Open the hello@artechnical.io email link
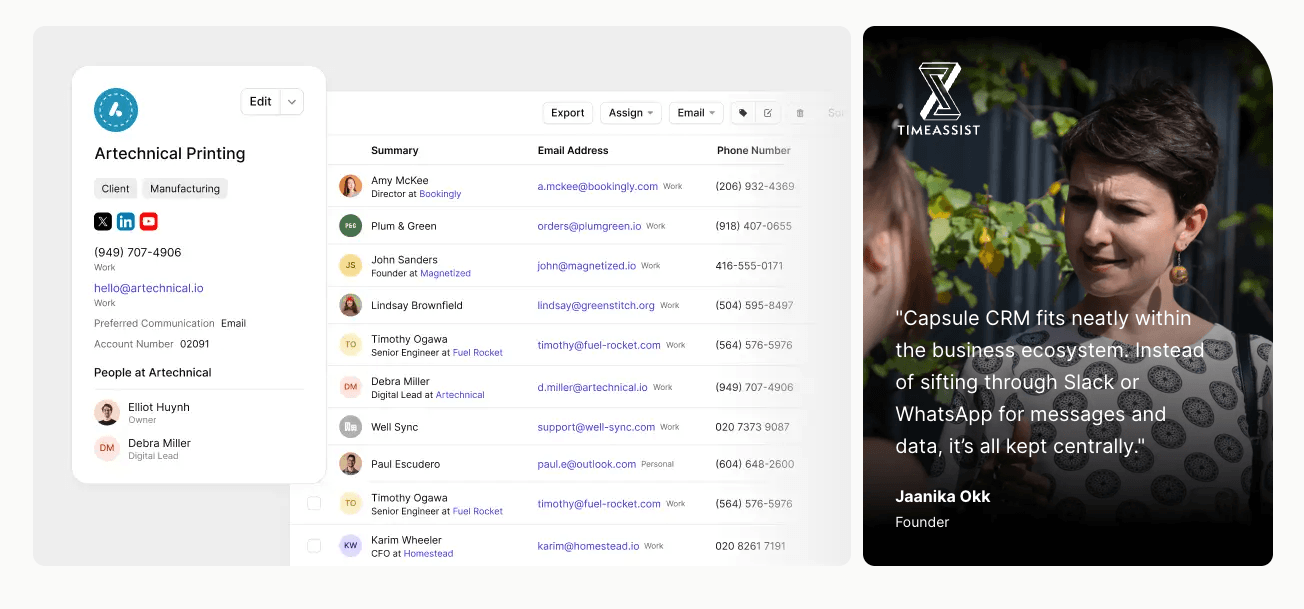This screenshot has width=1304, height=609. coord(149,288)
